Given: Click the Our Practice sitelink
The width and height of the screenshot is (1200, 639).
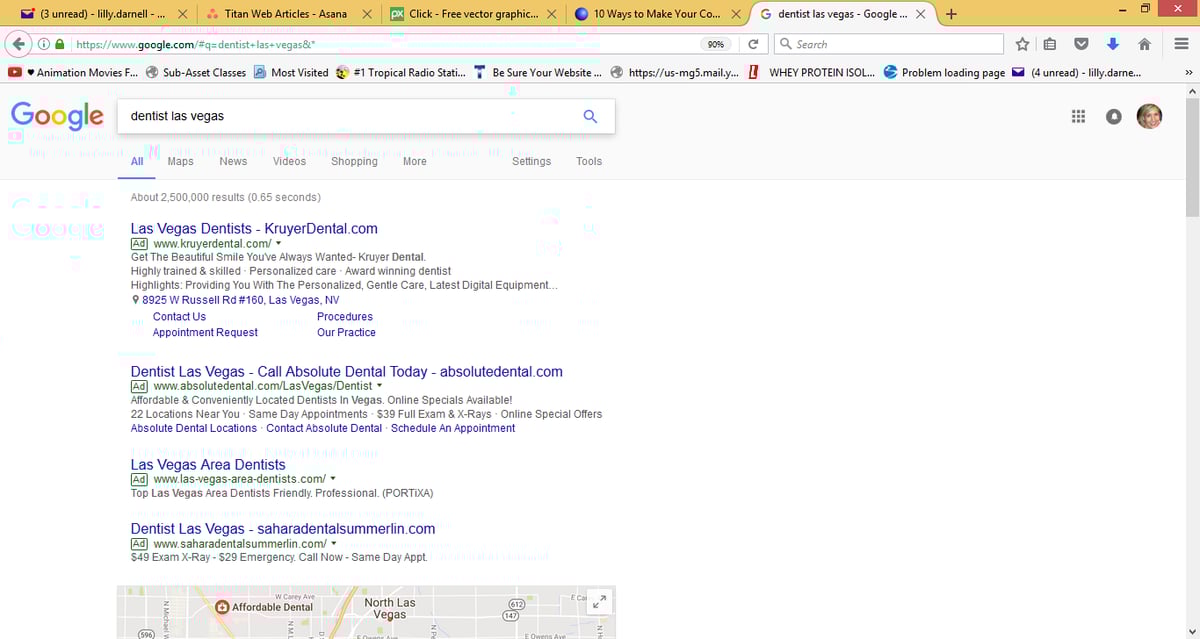Looking at the screenshot, I should tap(346, 333).
